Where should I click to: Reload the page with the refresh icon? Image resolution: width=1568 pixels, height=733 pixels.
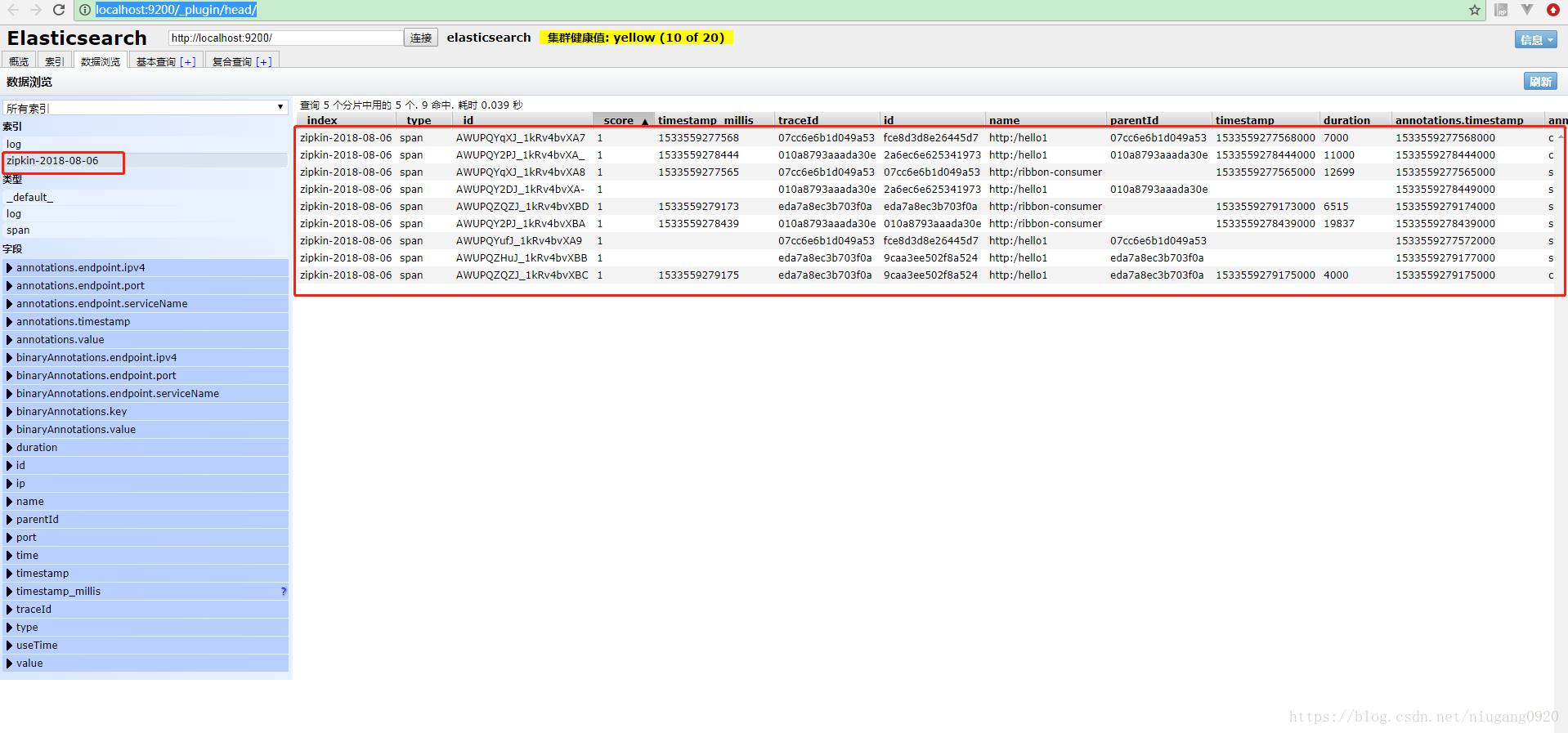pos(59,10)
